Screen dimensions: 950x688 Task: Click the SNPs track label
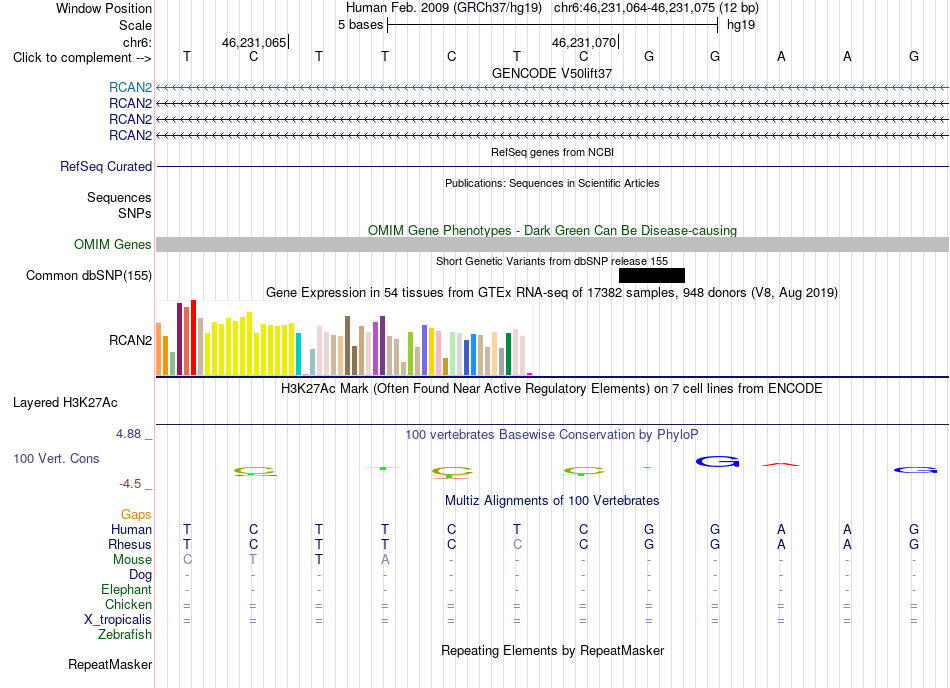click(x=135, y=213)
